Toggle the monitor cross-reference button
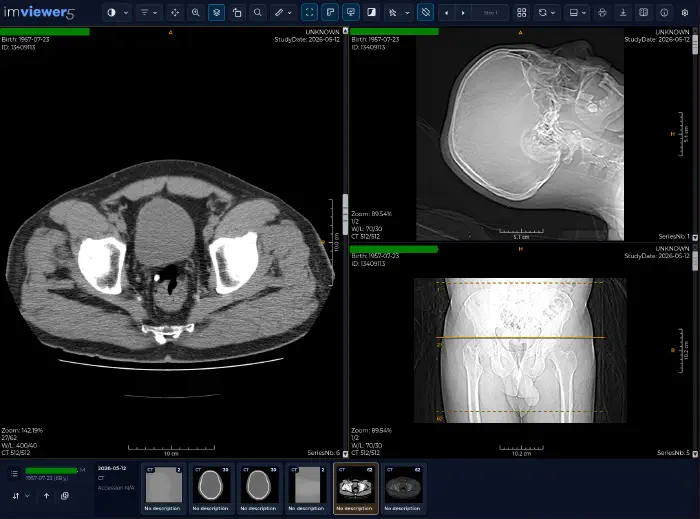Image resolution: width=700 pixels, height=519 pixels. [351, 12]
